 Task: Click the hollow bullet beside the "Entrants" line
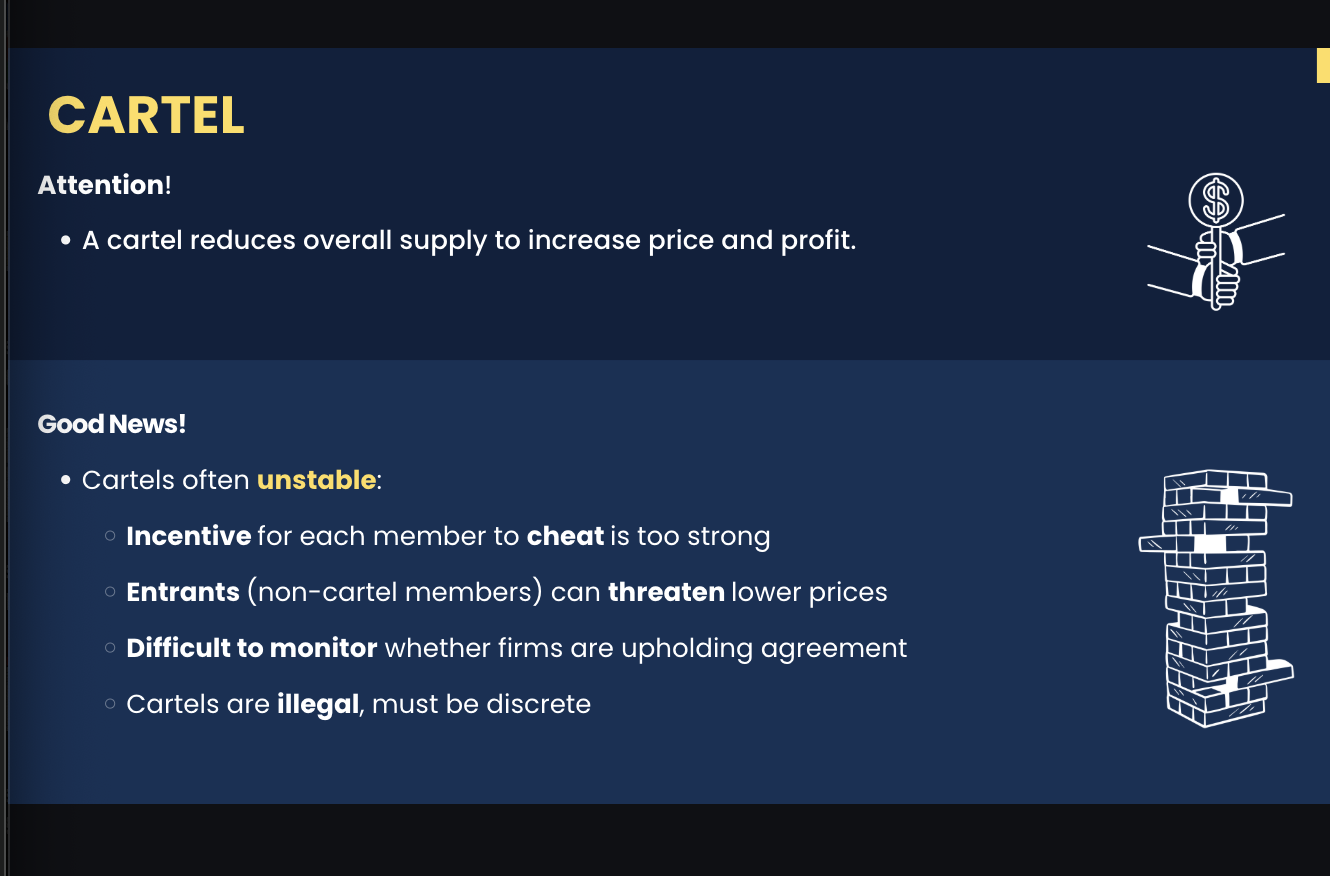[x=110, y=593]
